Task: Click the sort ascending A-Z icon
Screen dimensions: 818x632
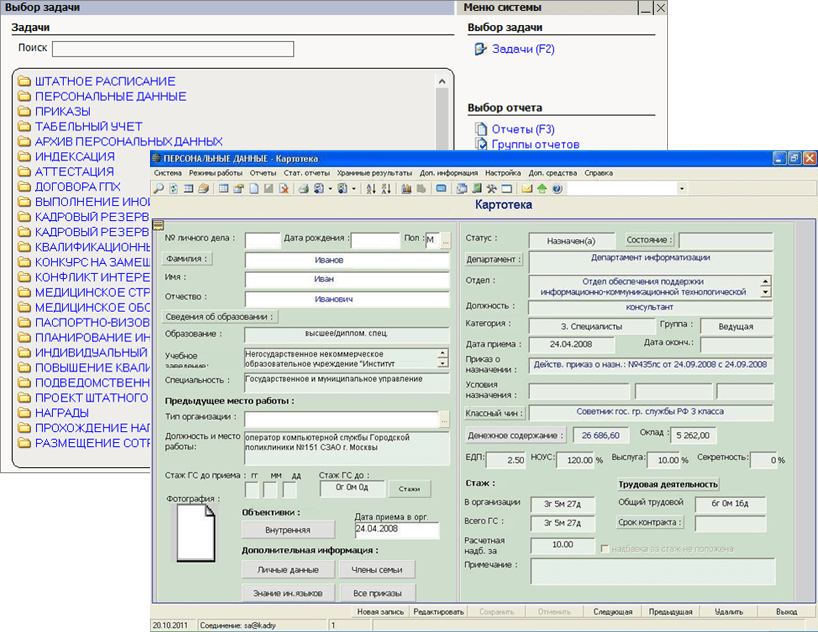Action: 371,188
